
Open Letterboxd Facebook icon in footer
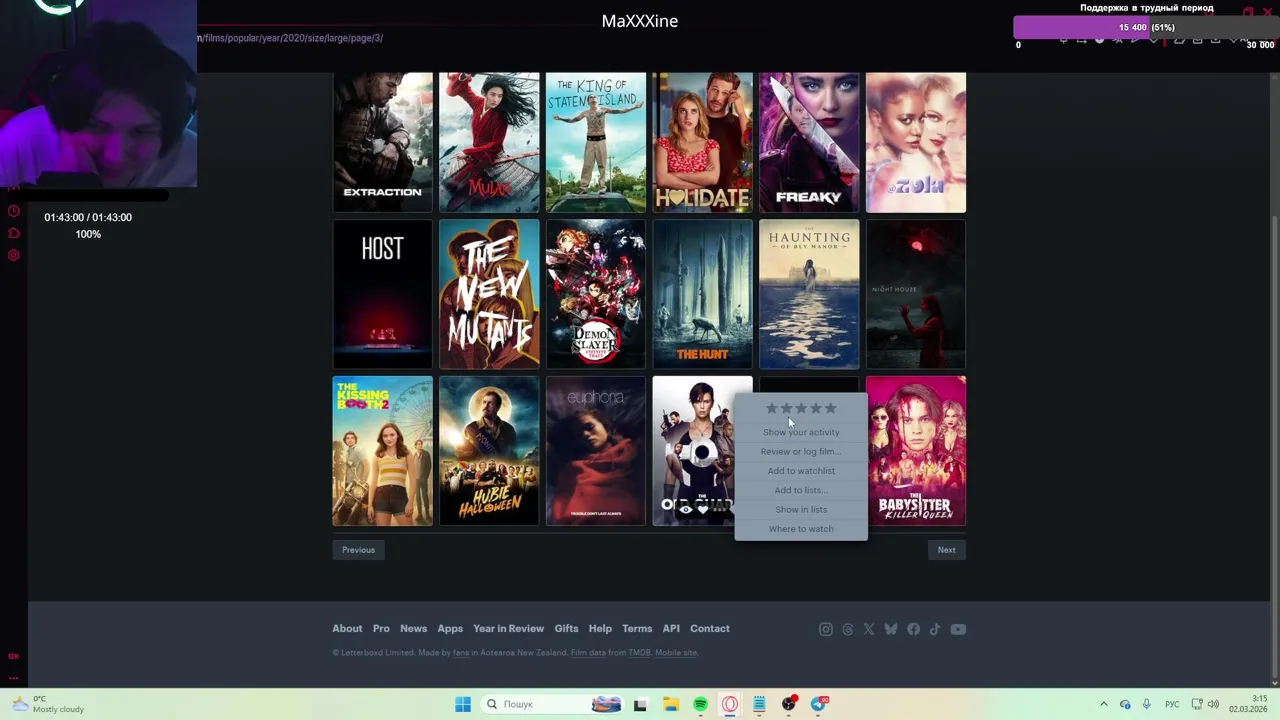(913, 629)
